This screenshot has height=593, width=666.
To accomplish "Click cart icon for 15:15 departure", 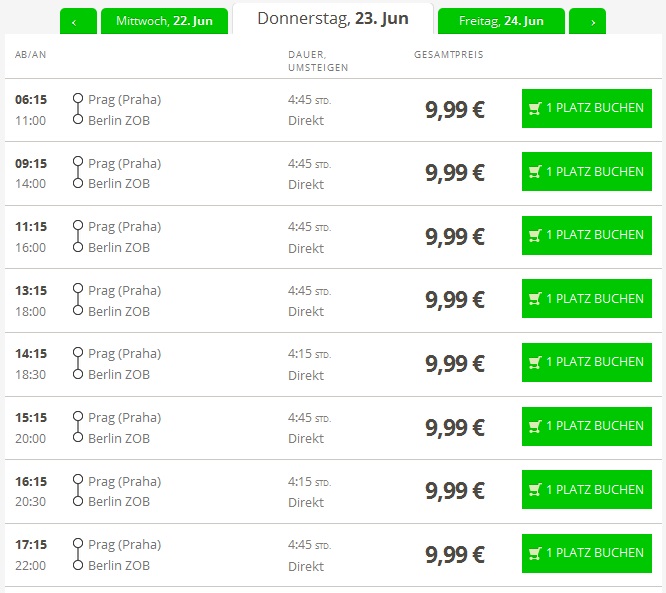I will coord(535,426).
